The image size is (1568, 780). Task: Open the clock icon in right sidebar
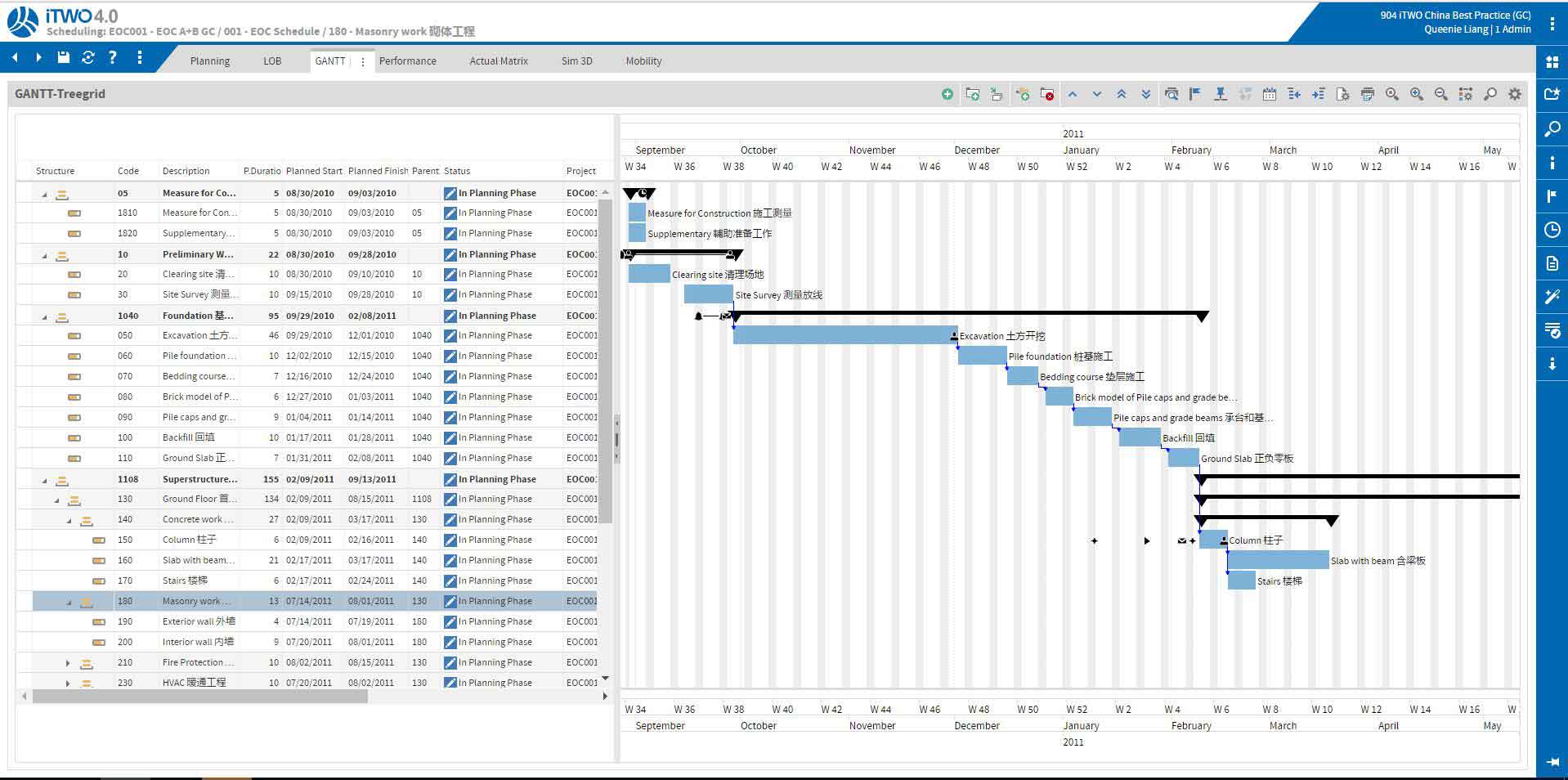(x=1552, y=231)
